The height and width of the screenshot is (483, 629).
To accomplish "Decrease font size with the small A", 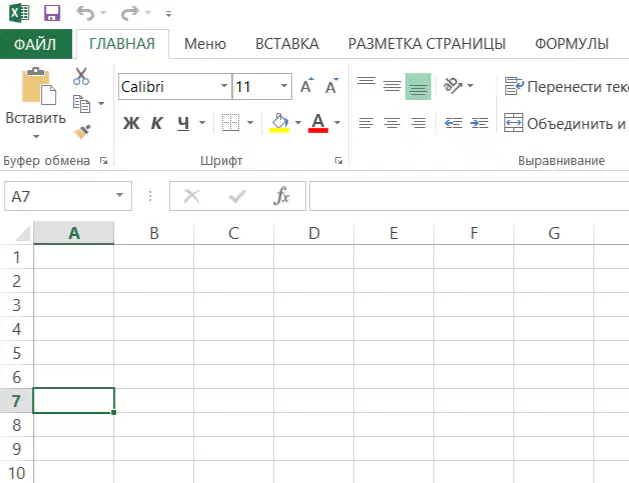I will (x=331, y=85).
